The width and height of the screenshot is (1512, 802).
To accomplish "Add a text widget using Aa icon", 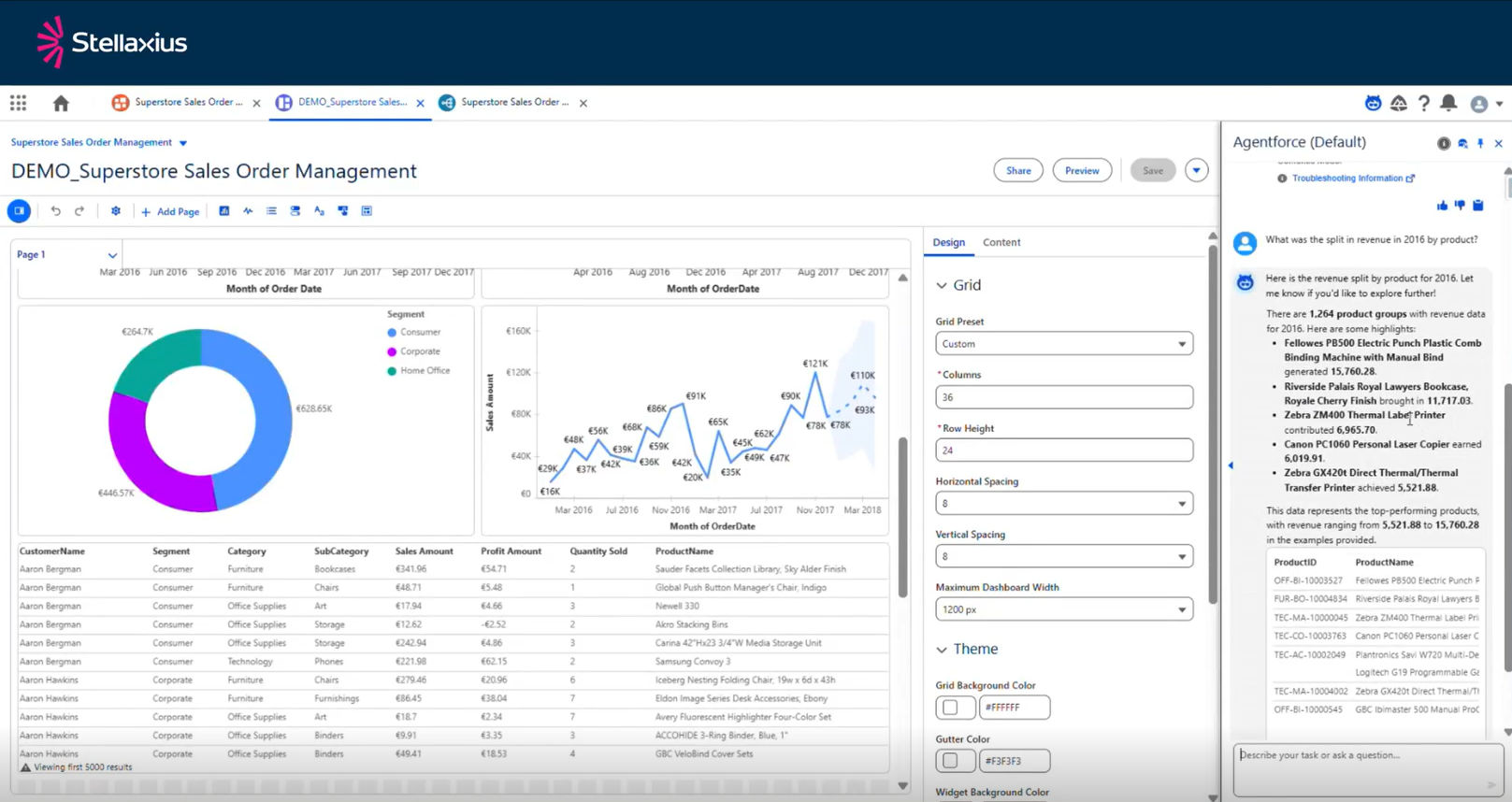I will pyautogui.click(x=319, y=211).
